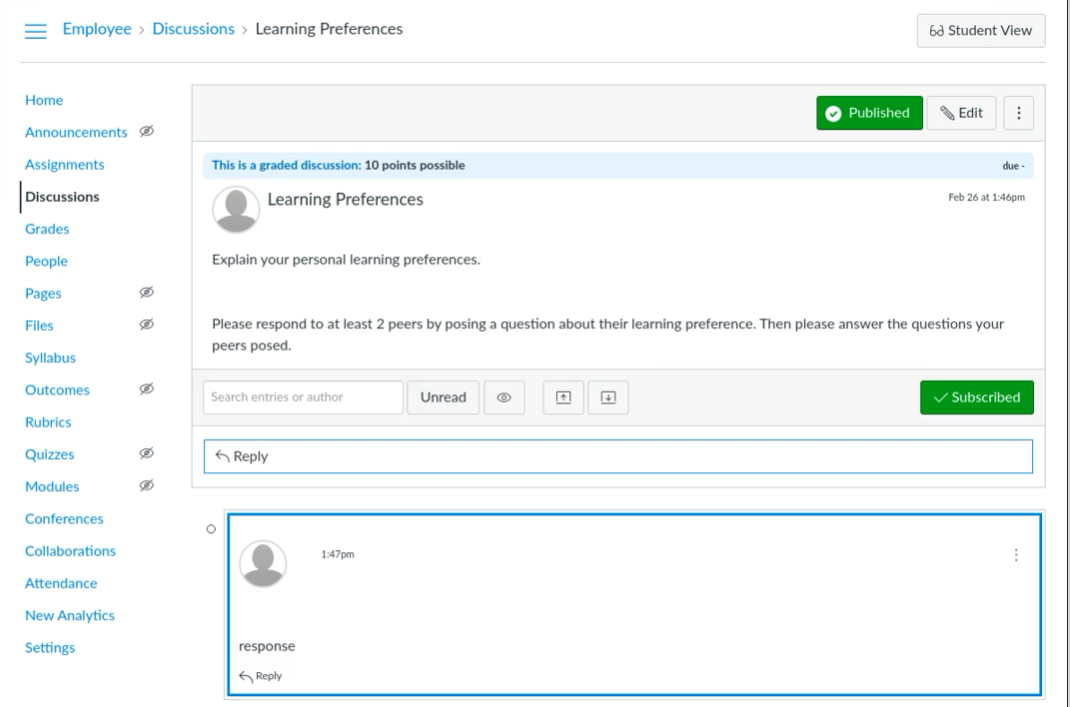The height and width of the screenshot is (707, 1070).
Task: Toggle the green Published button
Action: (867, 113)
